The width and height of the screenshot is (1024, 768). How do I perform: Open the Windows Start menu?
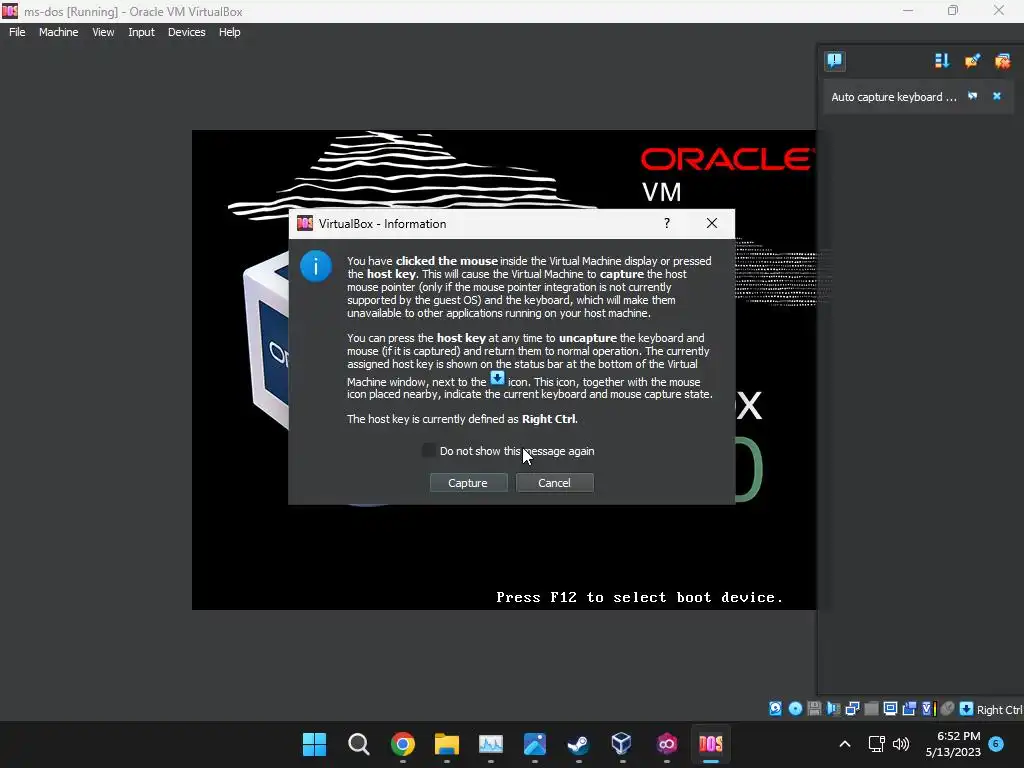click(x=314, y=744)
